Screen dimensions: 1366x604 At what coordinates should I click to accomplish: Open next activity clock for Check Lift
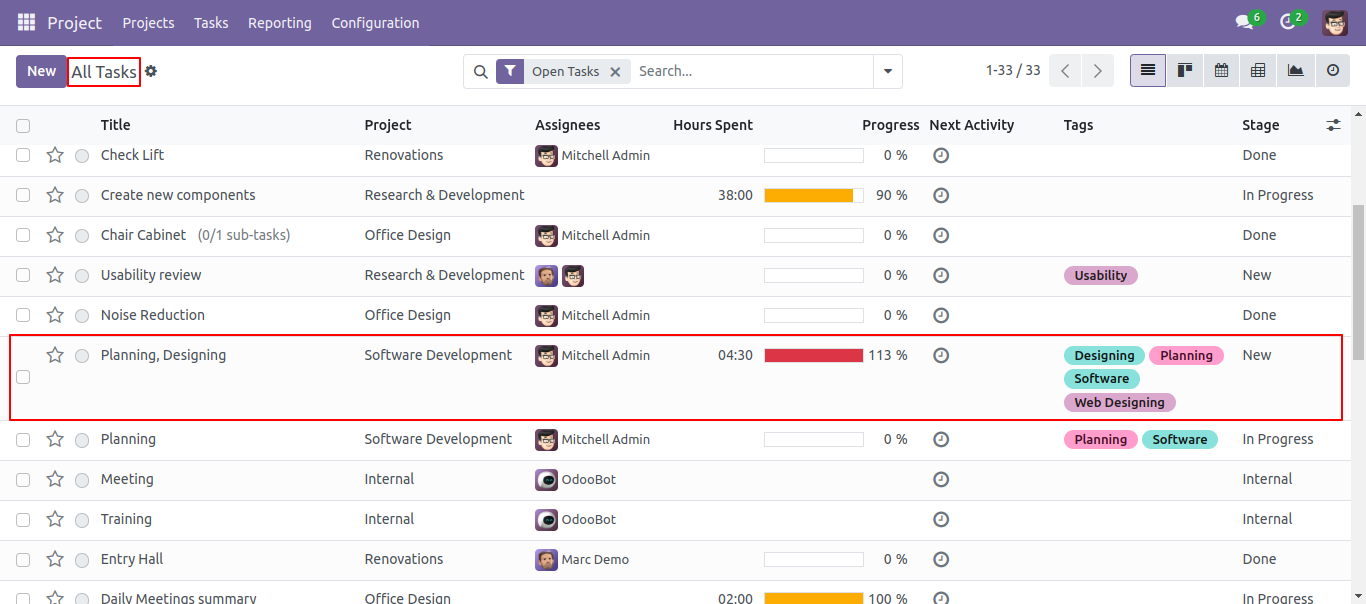tap(941, 155)
